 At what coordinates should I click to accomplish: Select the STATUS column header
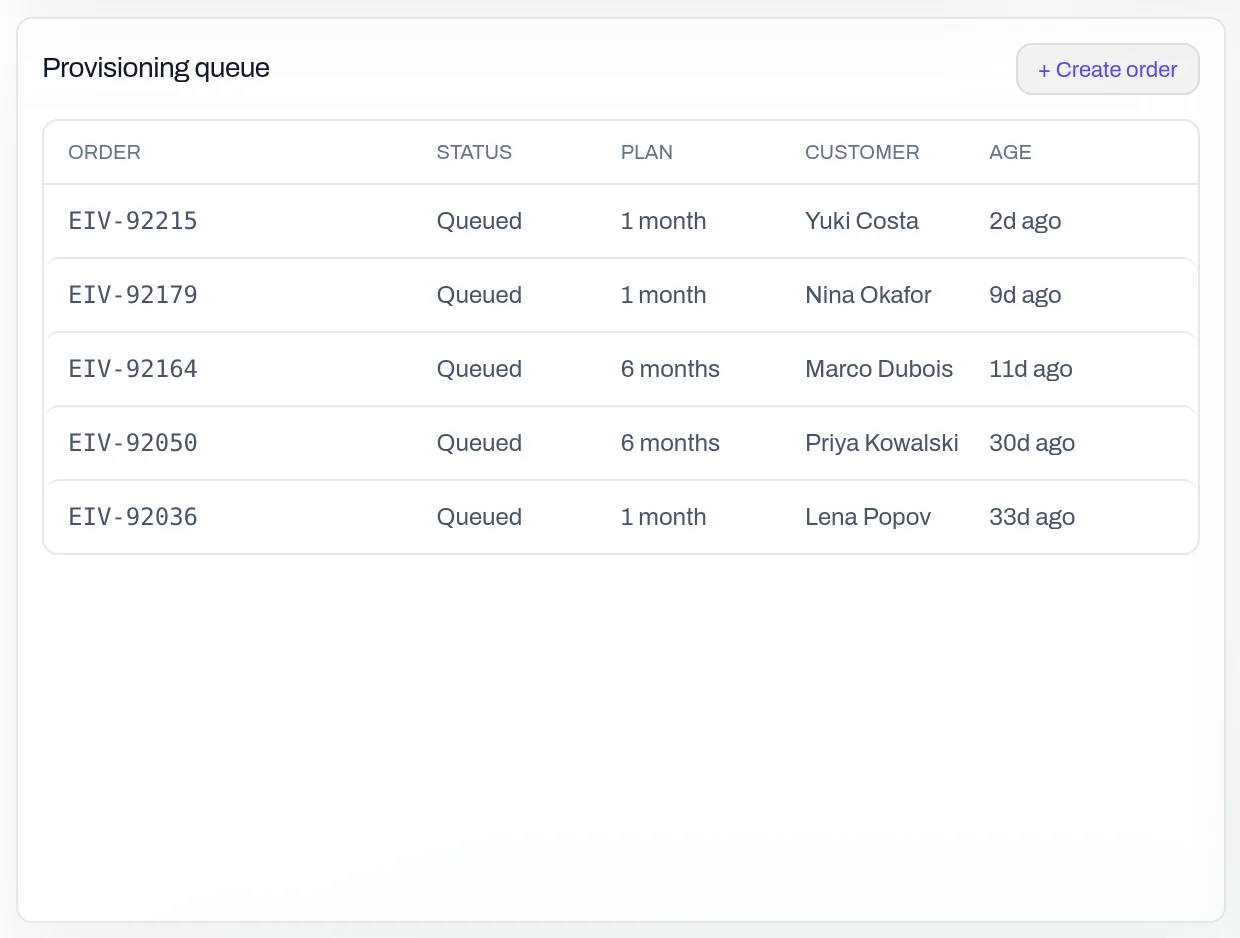pos(474,153)
